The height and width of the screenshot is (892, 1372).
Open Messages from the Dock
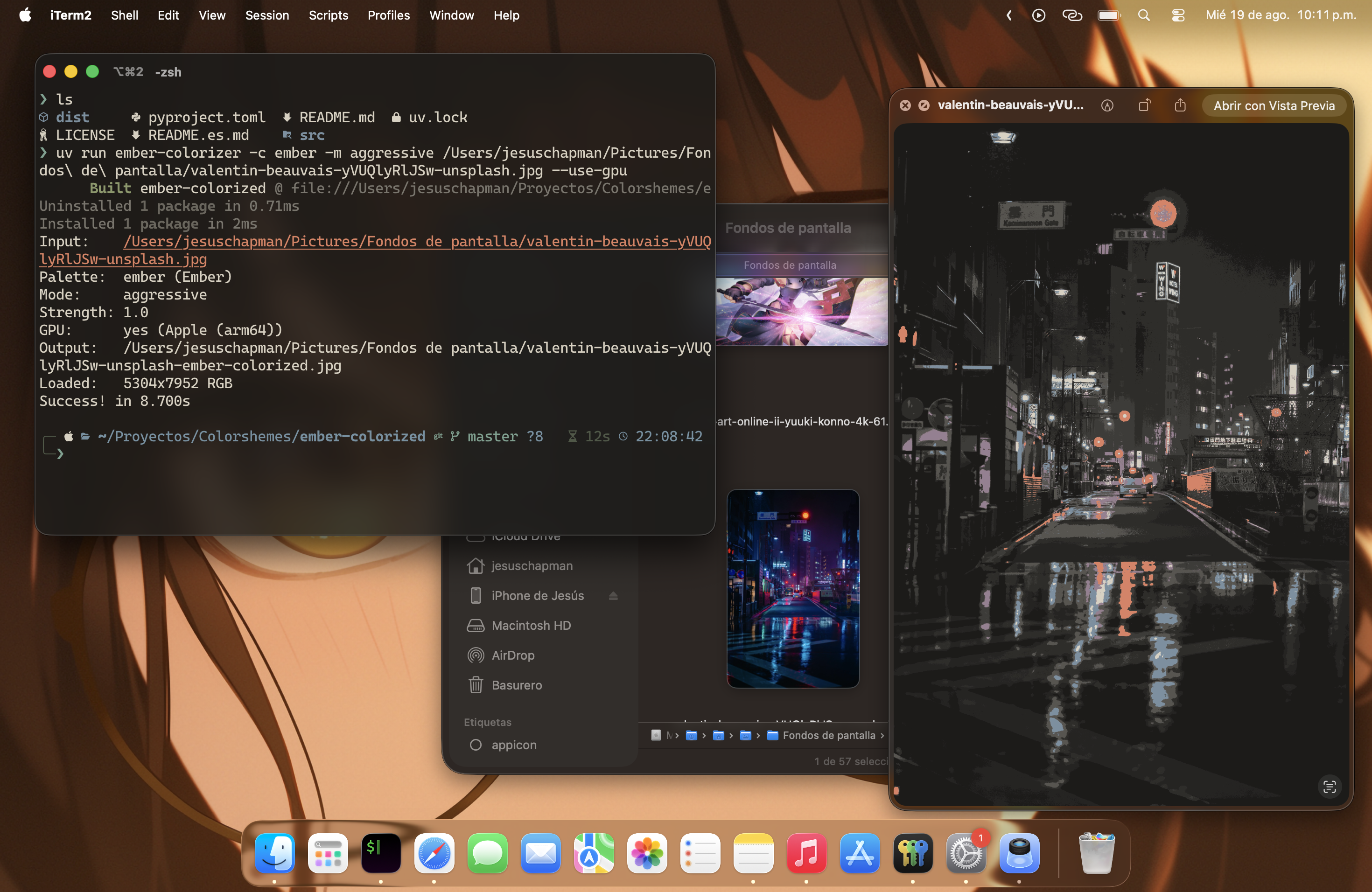(487, 853)
